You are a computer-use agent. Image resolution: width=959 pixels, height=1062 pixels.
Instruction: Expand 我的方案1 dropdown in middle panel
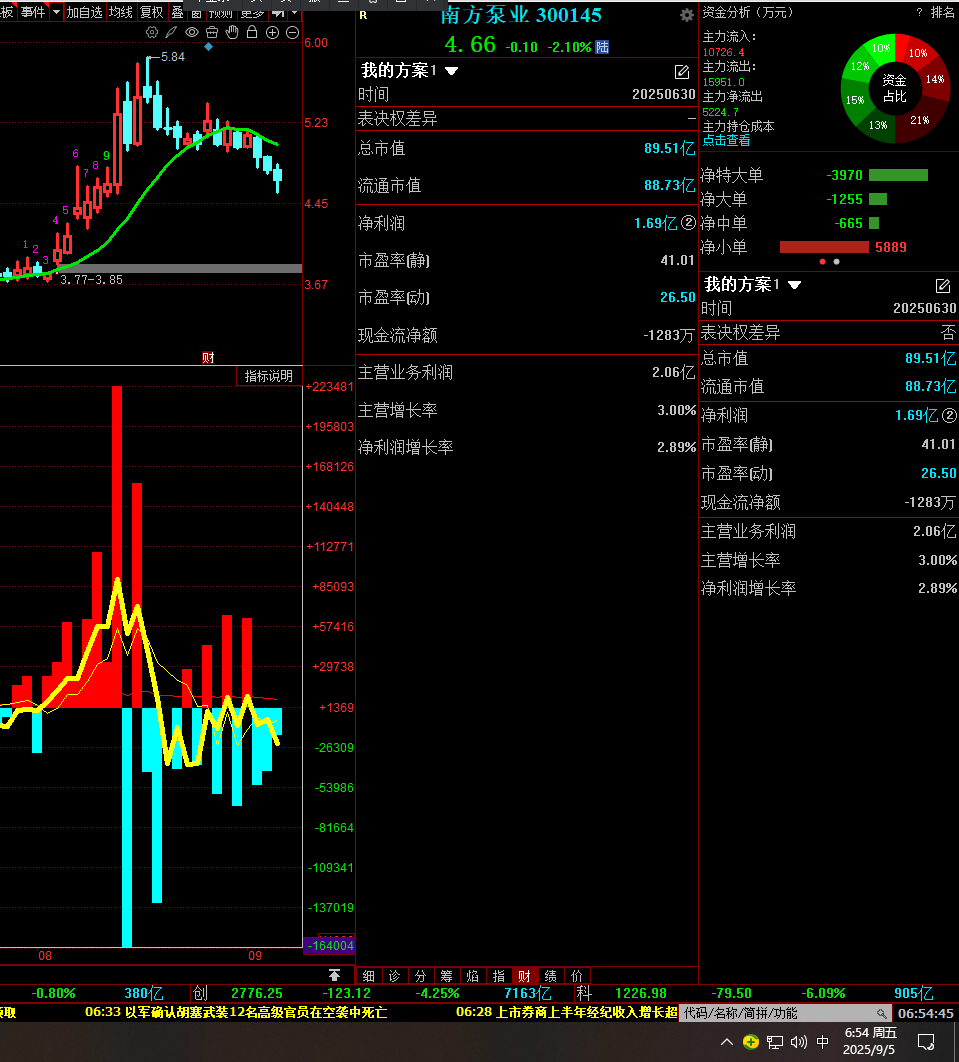click(452, 71)
